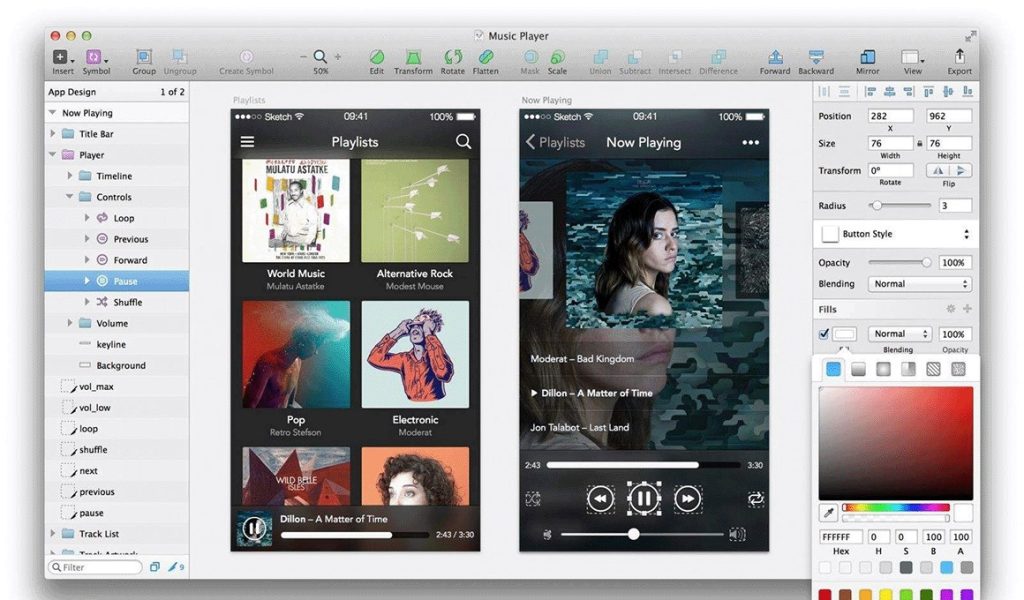
Task: Toggle horizontal Flip button
Action: pos(938,170)
